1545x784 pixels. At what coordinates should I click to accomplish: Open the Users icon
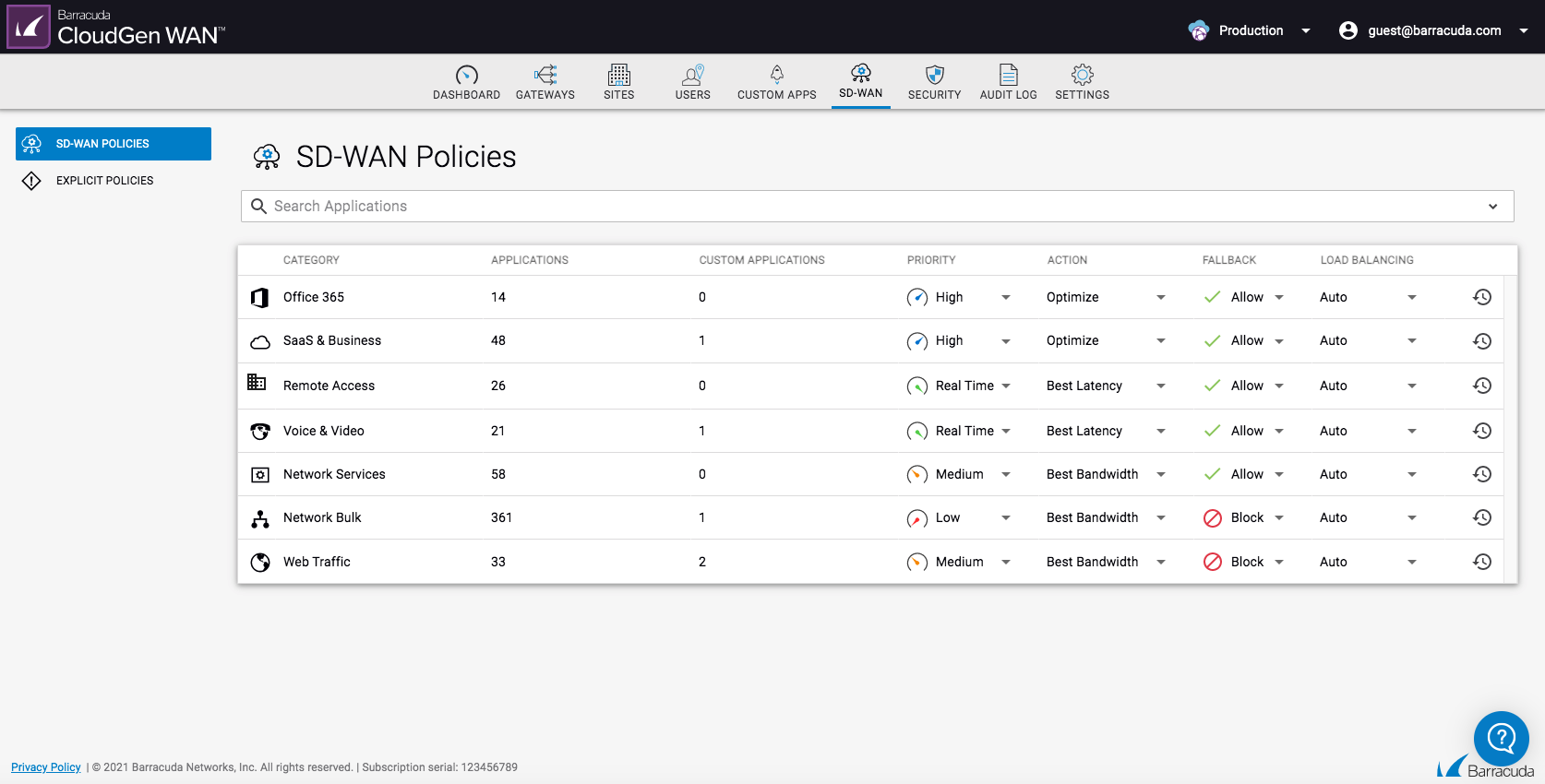[x=692, y=75]
